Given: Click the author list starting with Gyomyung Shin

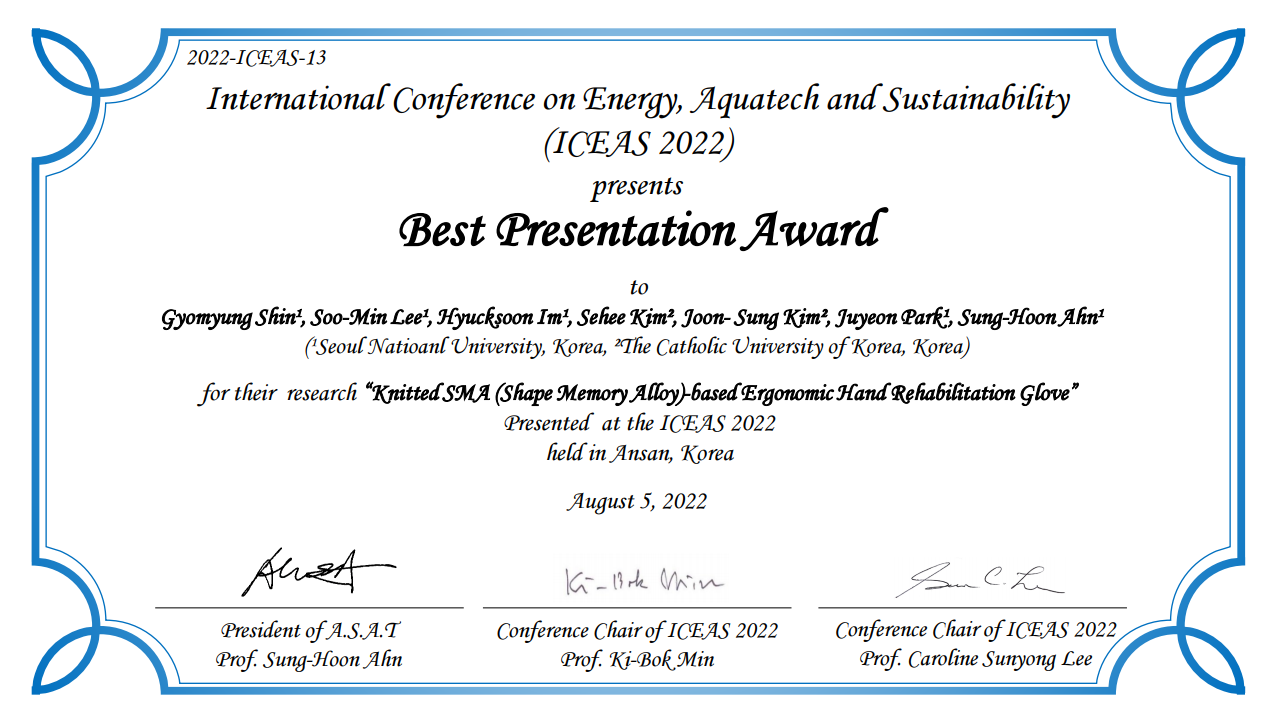Looking at the screenshot, I should point(633,318).
